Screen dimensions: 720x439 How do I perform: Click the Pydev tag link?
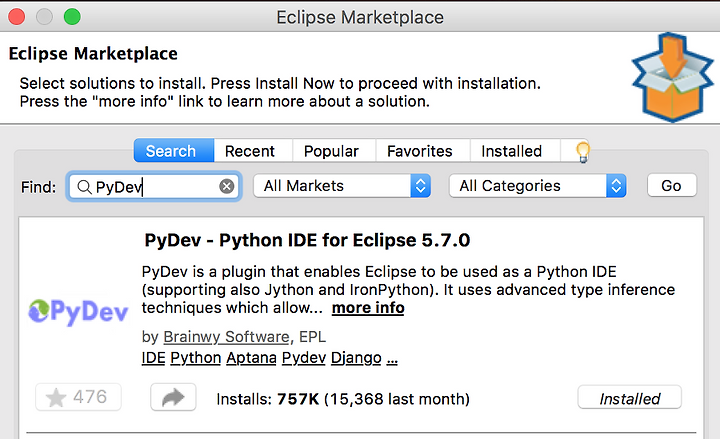[x=304, y=358]
